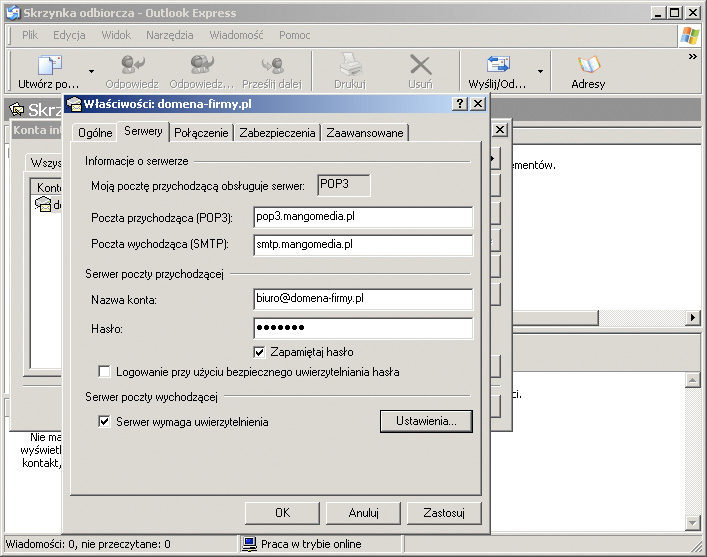707x557 pixels.
Task: Select the Serwery tab
Action: tap(143, 131)
